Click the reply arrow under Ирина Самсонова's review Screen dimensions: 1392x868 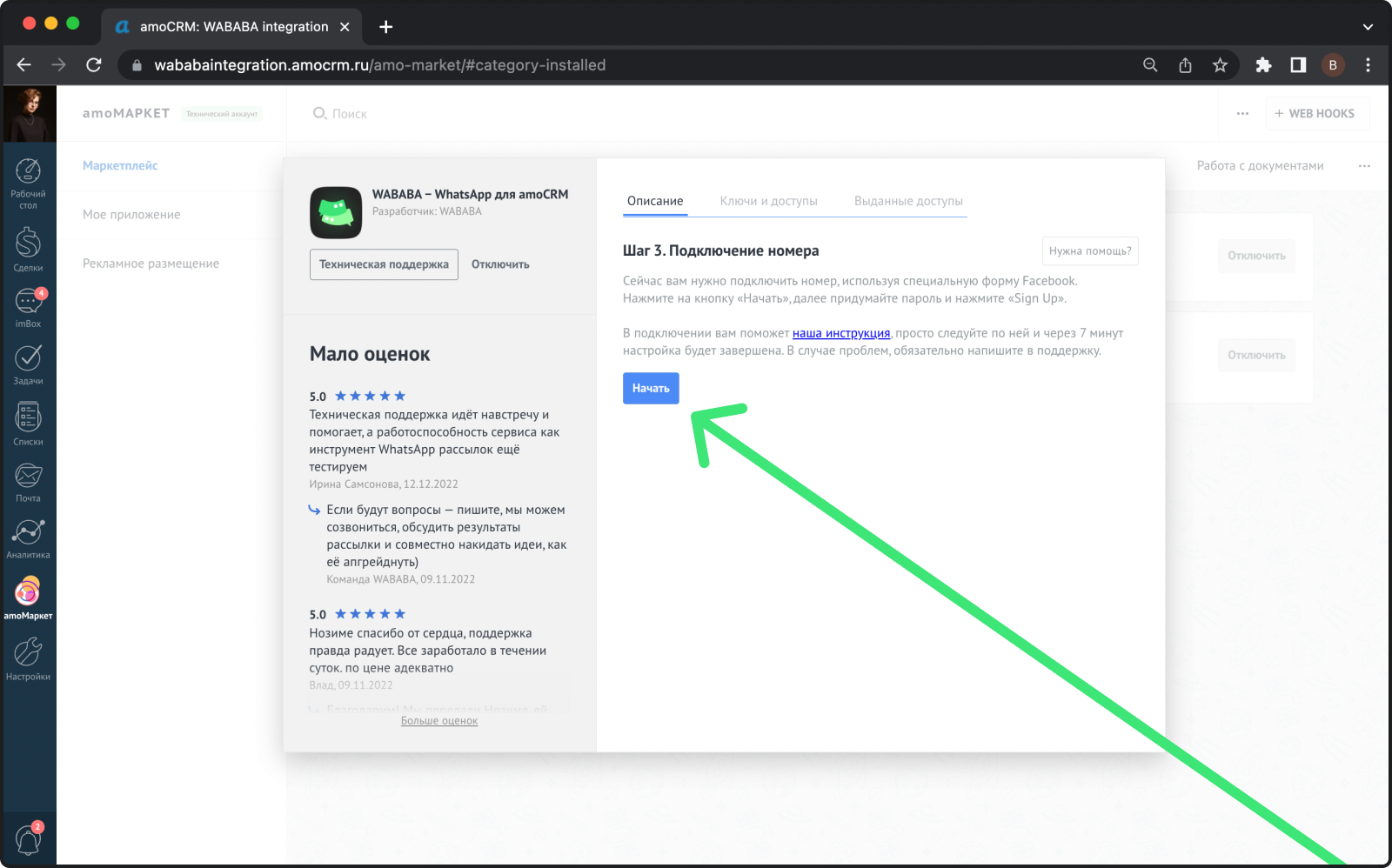pos(315,510)
